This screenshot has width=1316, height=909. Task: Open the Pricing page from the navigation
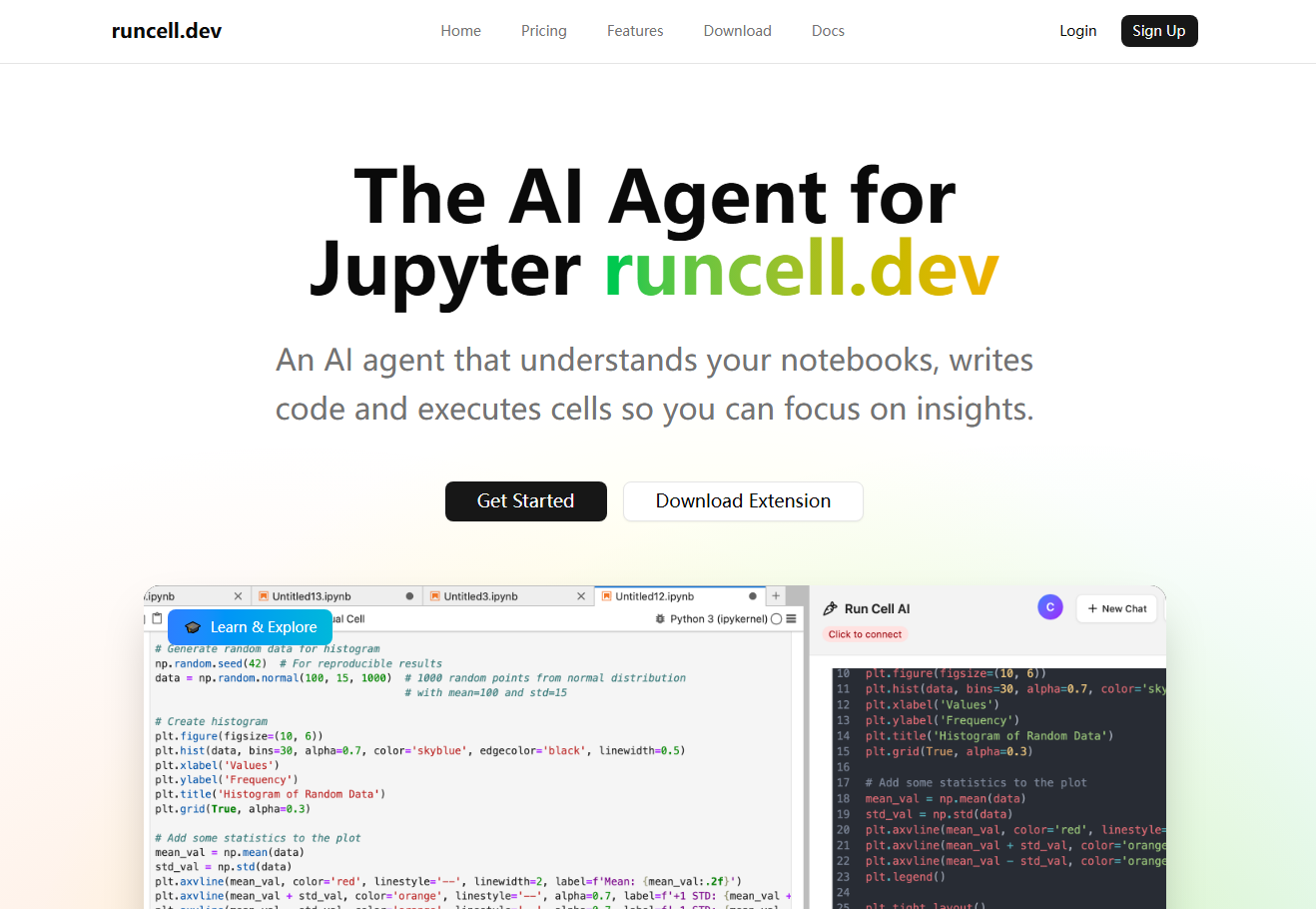coord(543,31)
